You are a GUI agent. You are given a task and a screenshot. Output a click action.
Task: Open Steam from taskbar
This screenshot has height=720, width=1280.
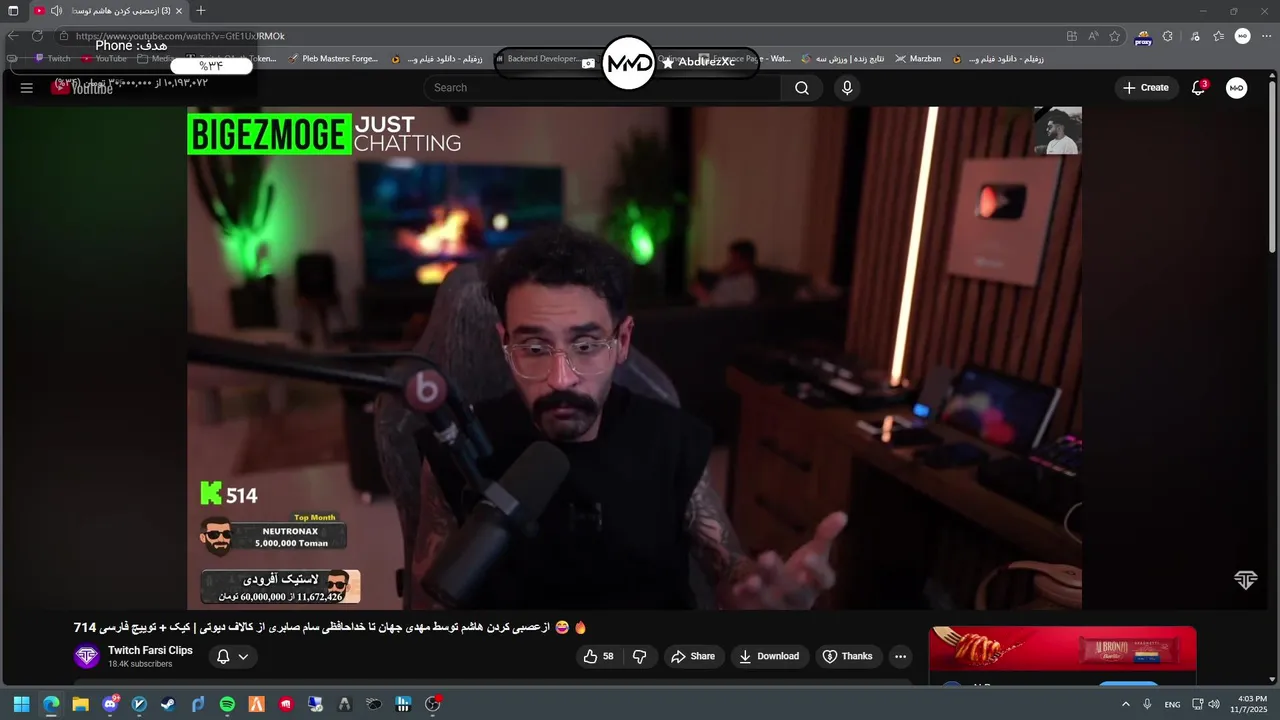click(168, 704)
